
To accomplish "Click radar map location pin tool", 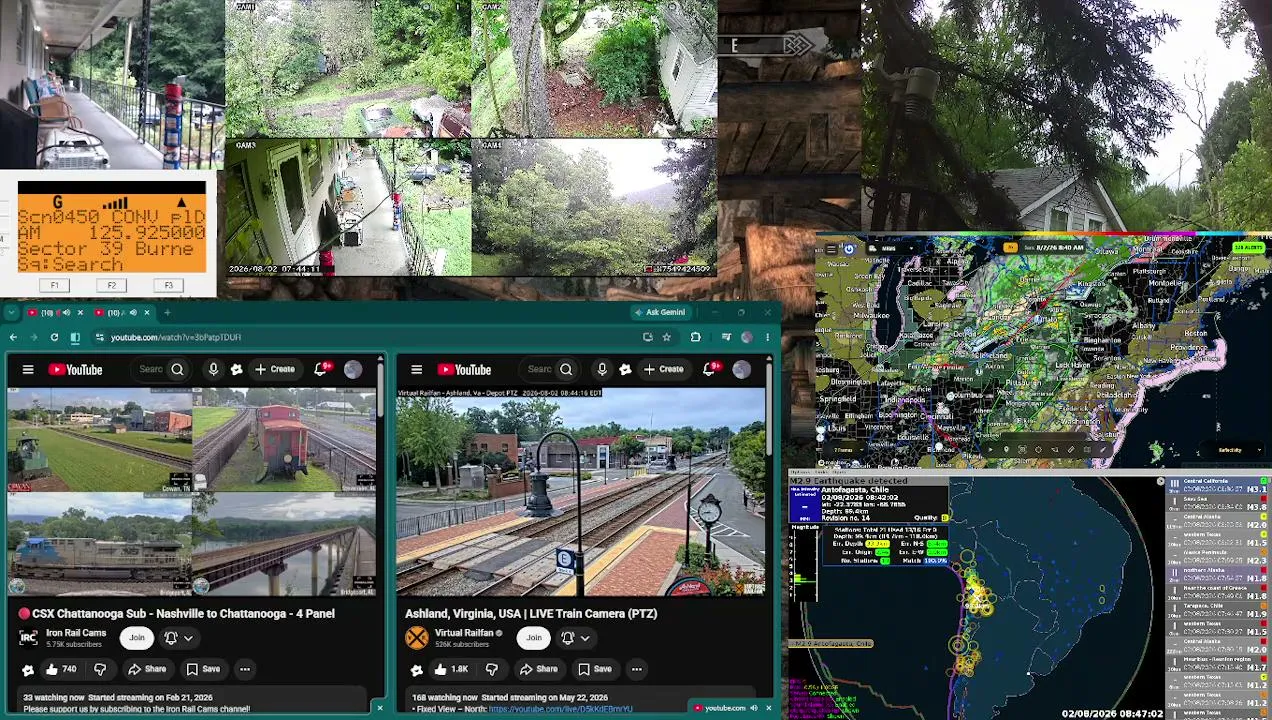I will (x=1006, y=450).
